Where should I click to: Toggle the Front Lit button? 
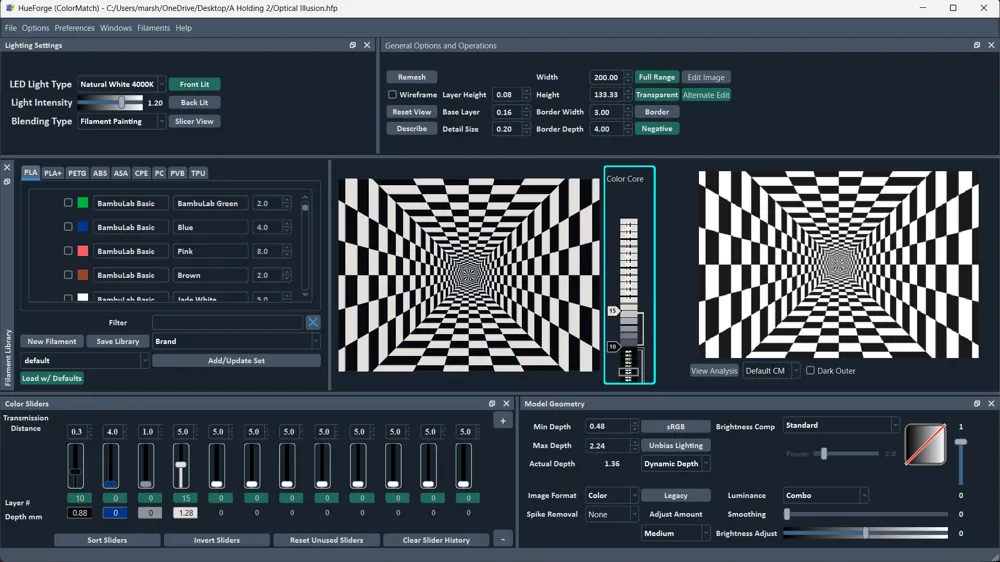click(194, 84)
